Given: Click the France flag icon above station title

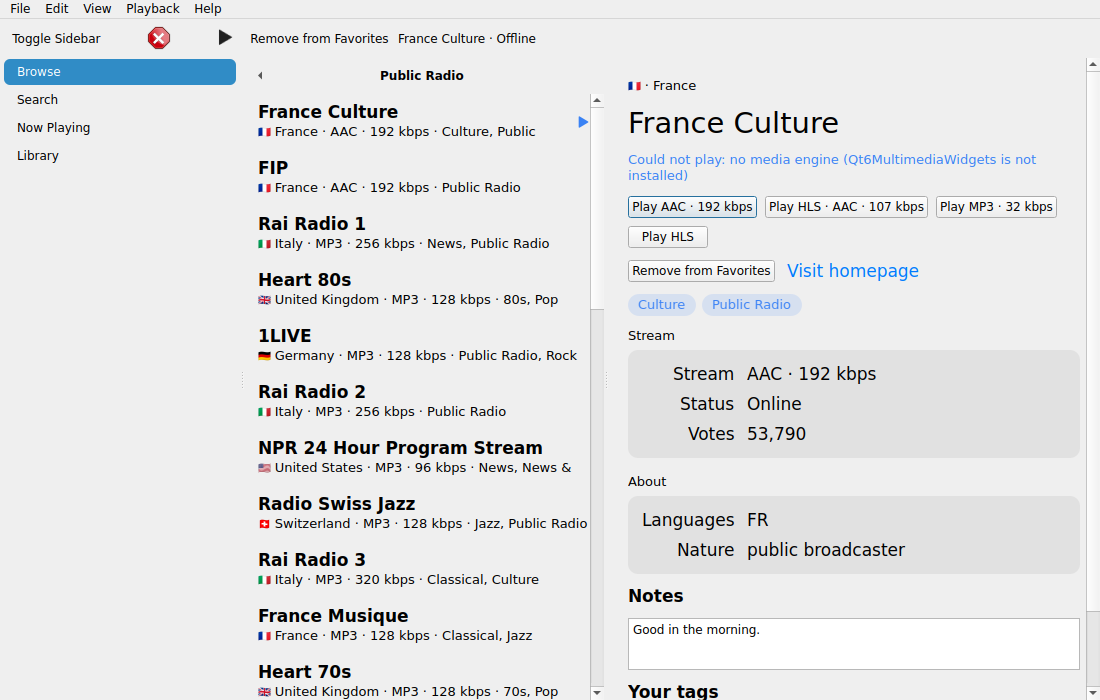Looking at the screenshot, I should [x=634, y=86].
